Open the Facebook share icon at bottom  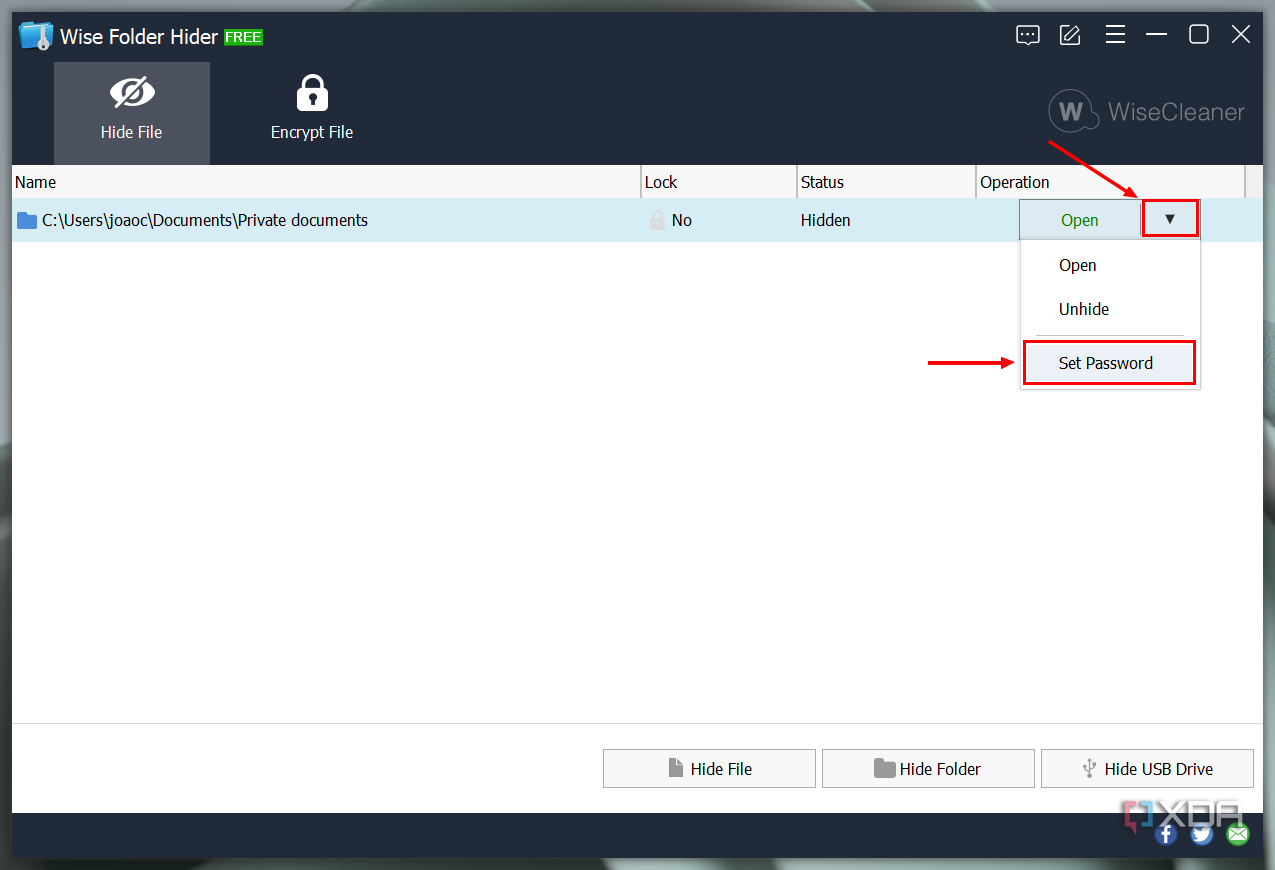(x=1165, y=832)
